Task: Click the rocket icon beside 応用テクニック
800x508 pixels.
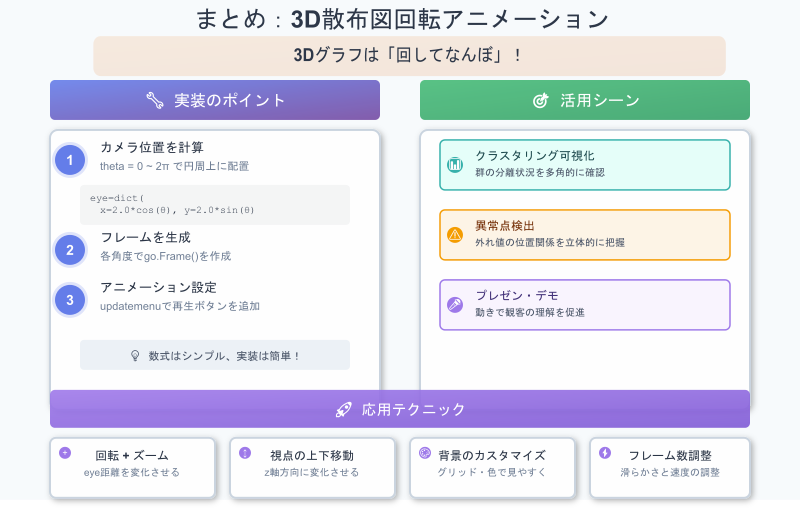Action: [343, 410]
